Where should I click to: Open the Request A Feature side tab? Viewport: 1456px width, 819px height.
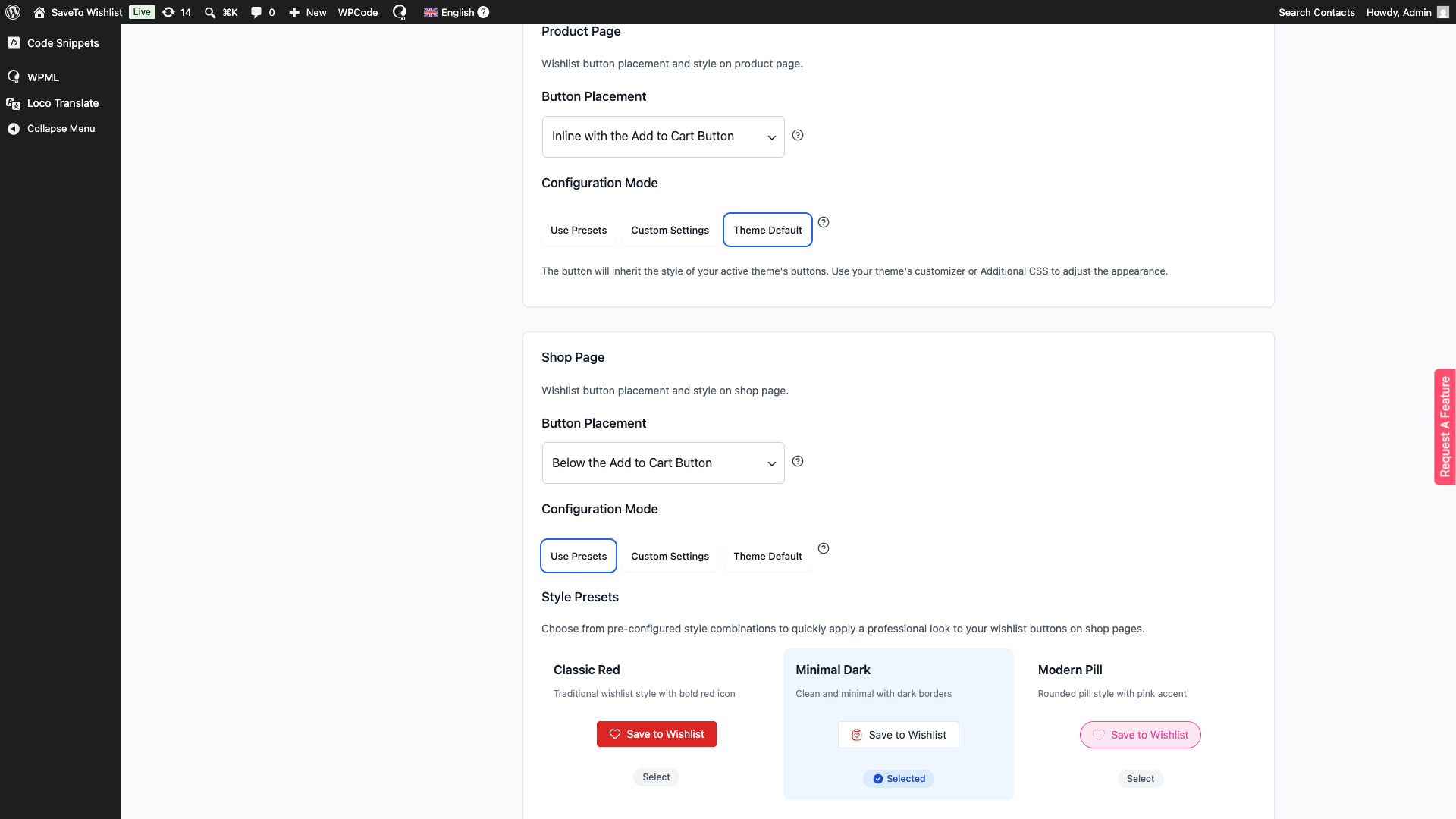coord(1445,427)
